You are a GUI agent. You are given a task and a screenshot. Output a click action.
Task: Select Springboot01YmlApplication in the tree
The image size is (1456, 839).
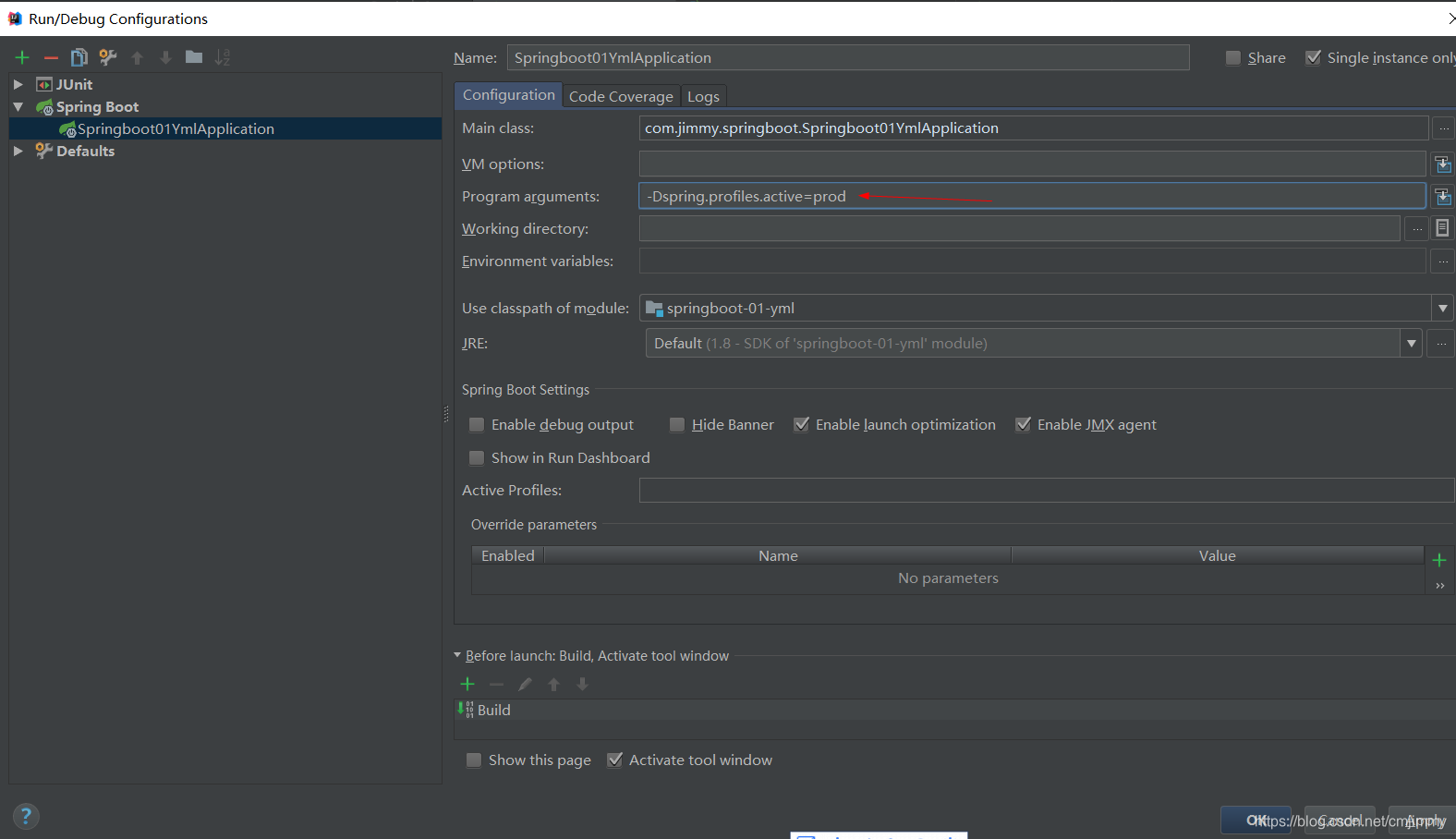point(176,129)
